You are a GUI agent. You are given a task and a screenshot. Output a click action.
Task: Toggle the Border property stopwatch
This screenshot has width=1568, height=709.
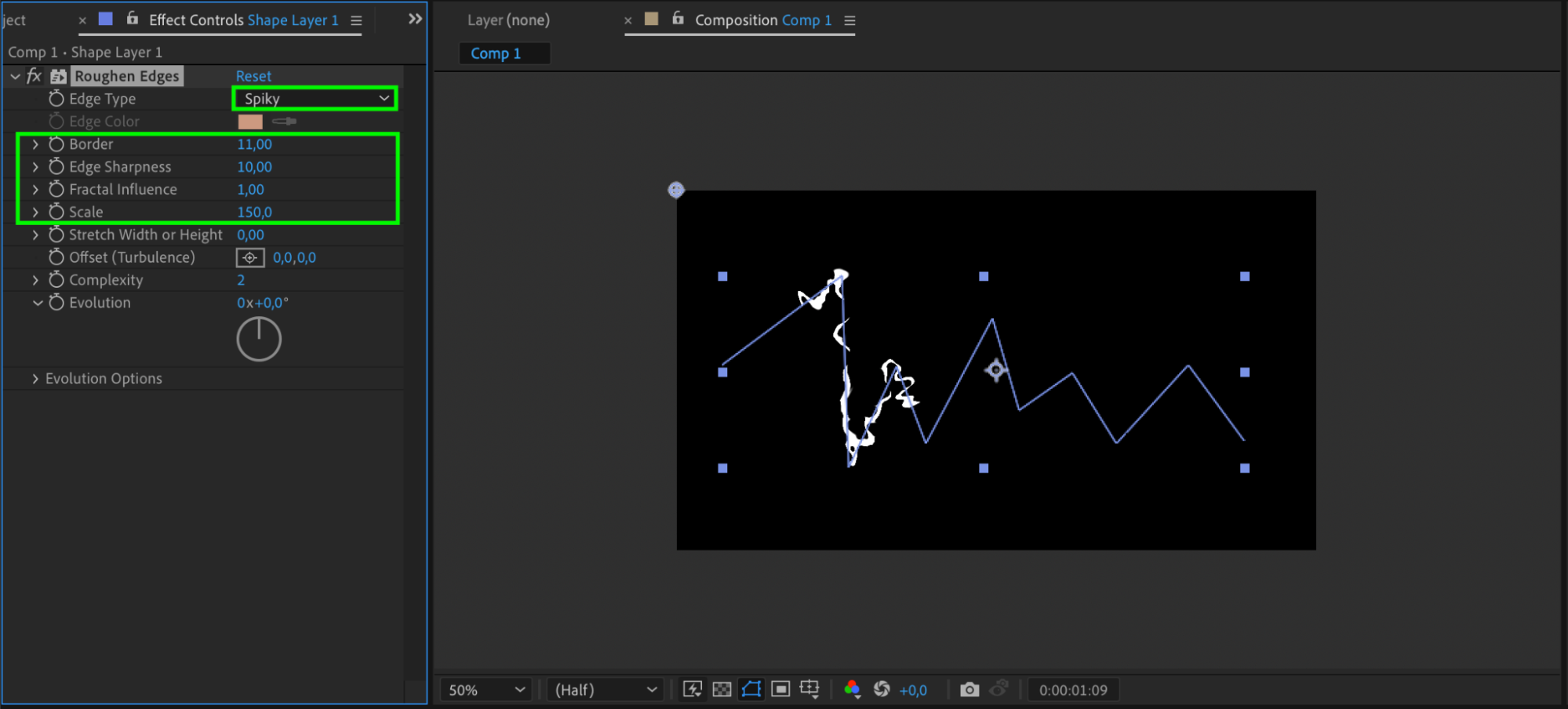[x=56, y=144]
